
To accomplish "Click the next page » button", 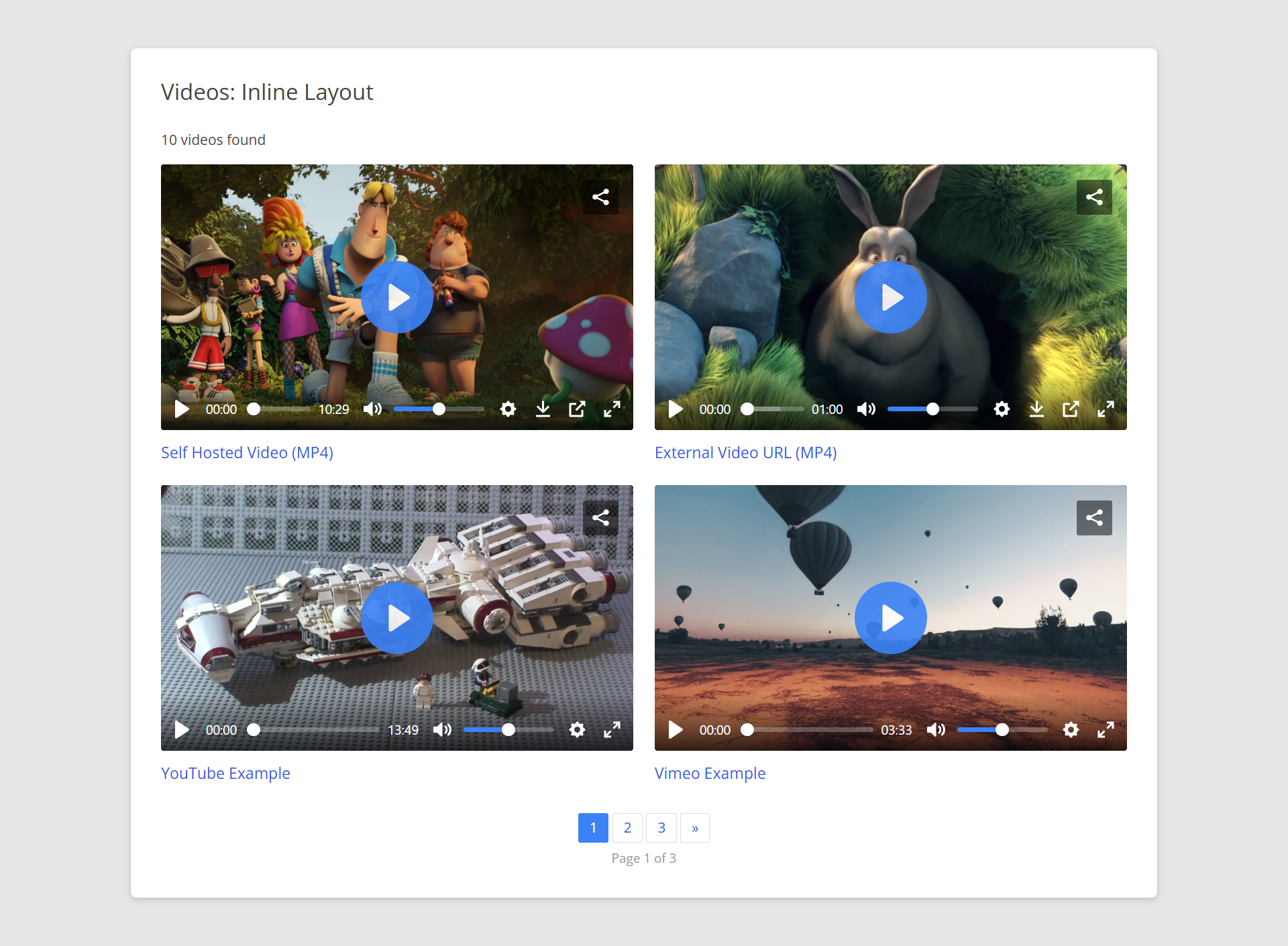I will tap(695, 828).
